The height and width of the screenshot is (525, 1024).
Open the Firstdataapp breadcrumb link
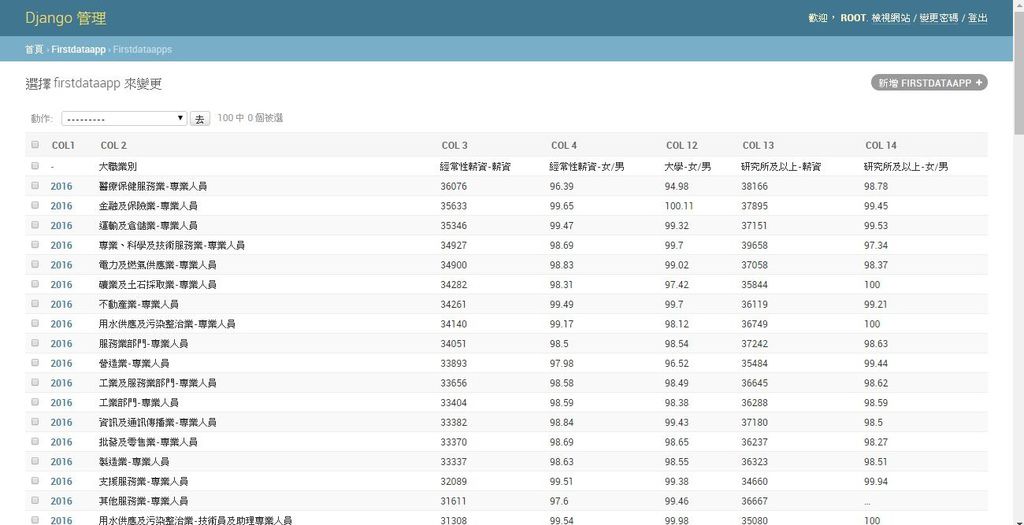click(78, 49)
